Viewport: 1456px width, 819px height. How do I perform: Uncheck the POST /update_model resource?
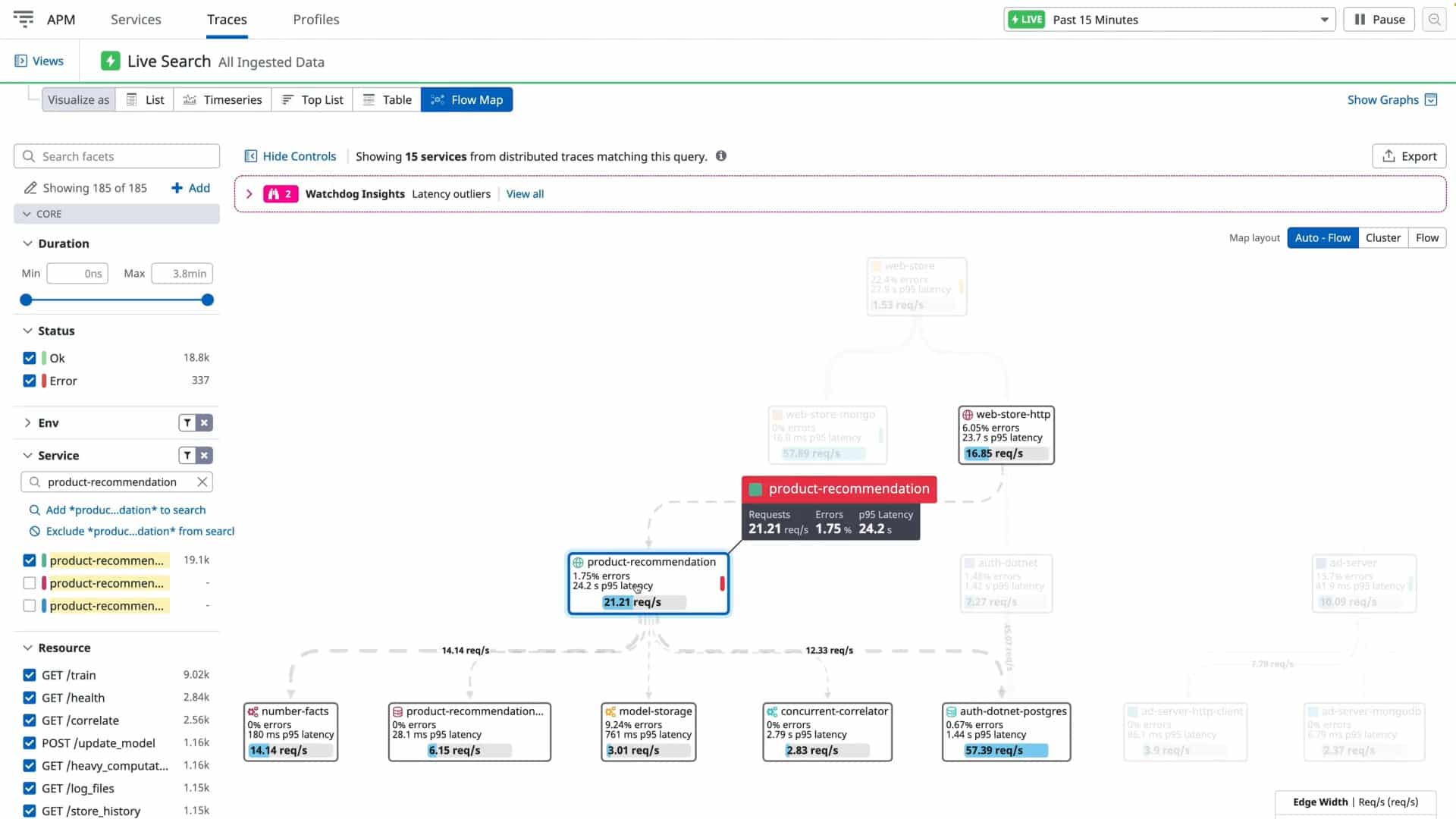click(30, 743)
